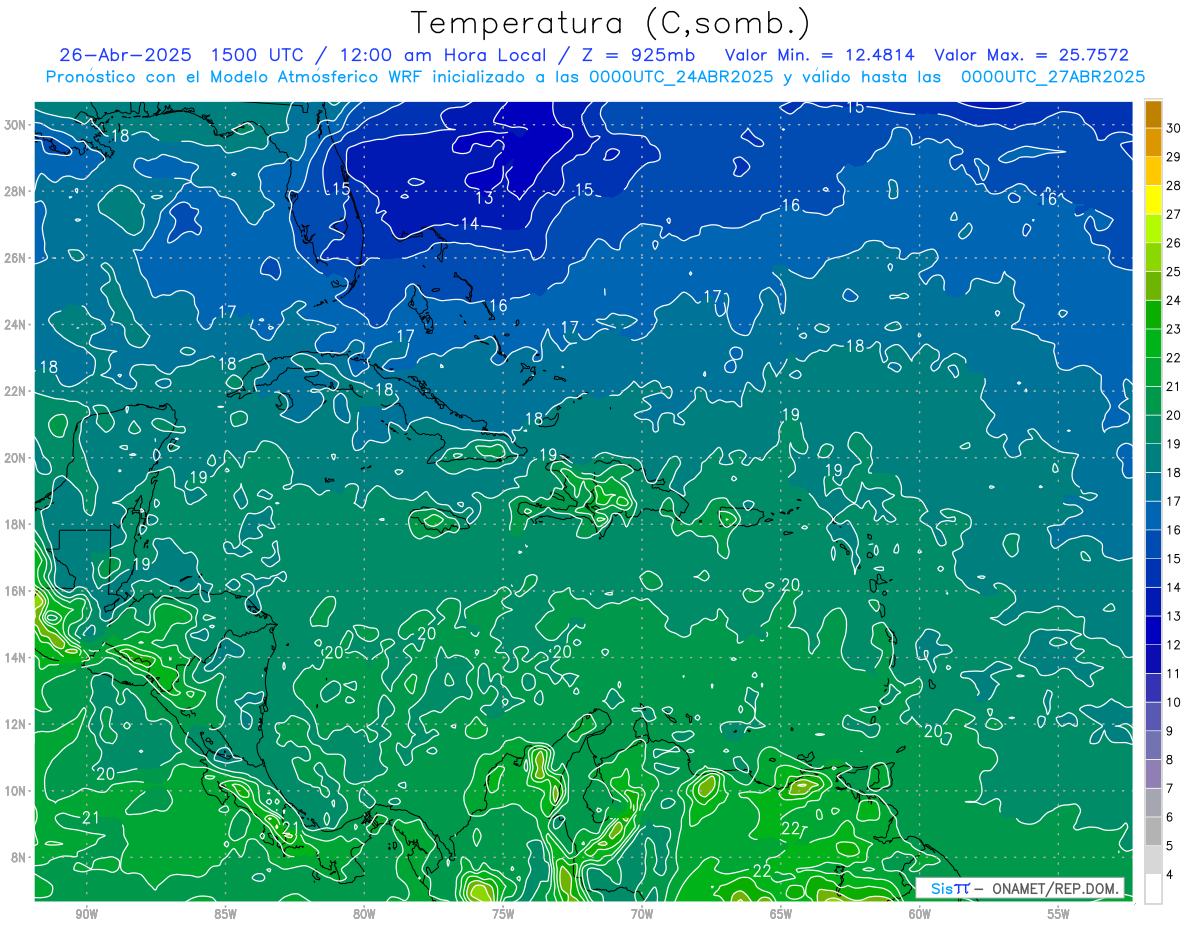The image size is (1200, 927).
Task: Click "Pronóstico con el Modelo Atmosferico WRF" text
Action: click(x=234, y=77)
